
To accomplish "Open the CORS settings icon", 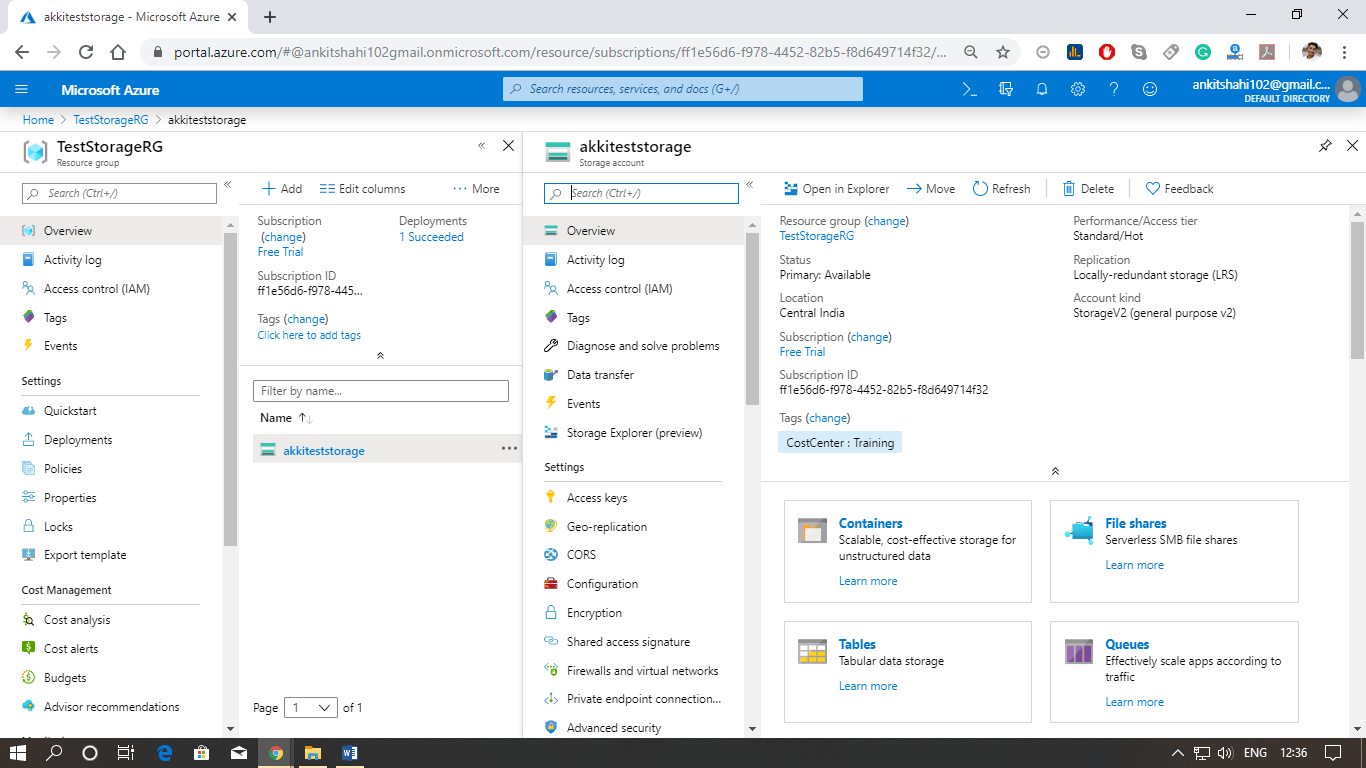I will pos(549,554).
